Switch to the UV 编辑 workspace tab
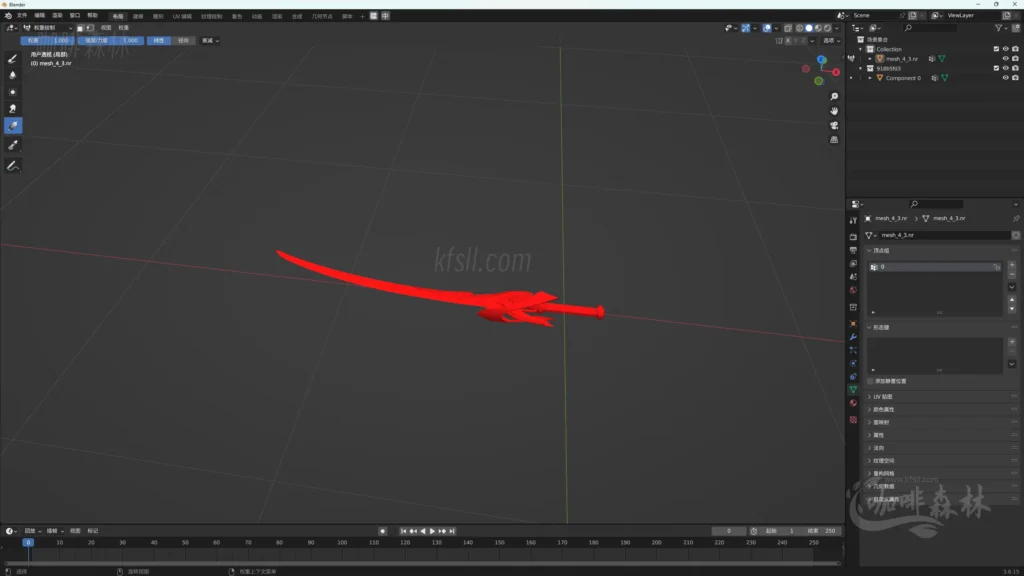1024x576 pixels. click(182, 16)
